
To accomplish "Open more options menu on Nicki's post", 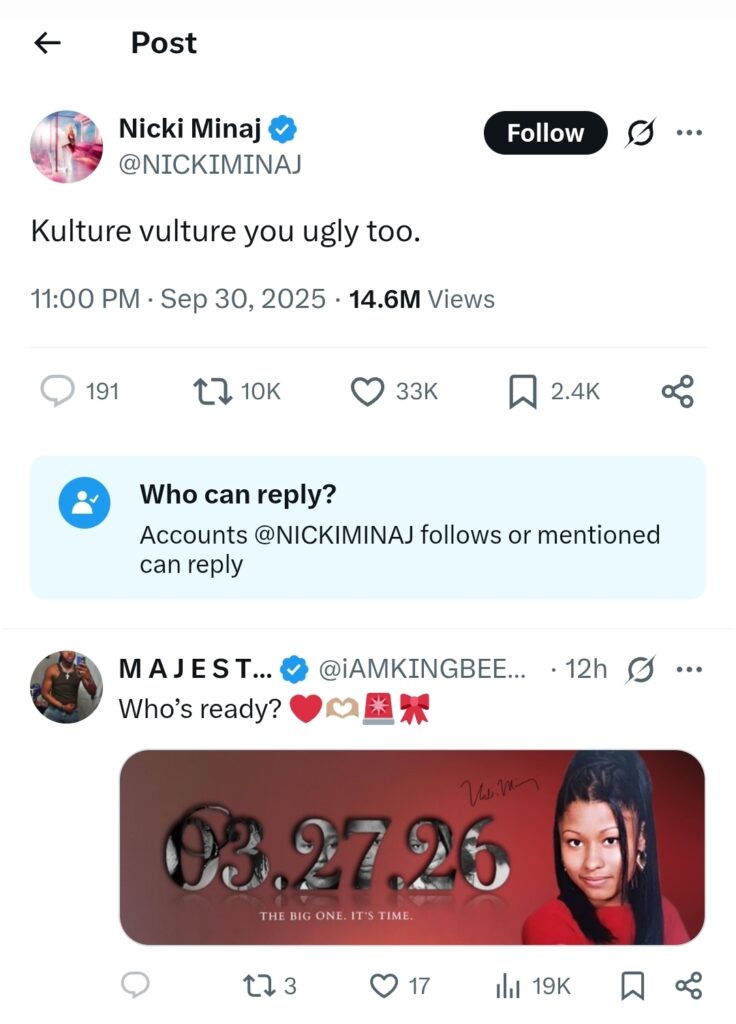I will pyautogui.click(x=689, y=133).
